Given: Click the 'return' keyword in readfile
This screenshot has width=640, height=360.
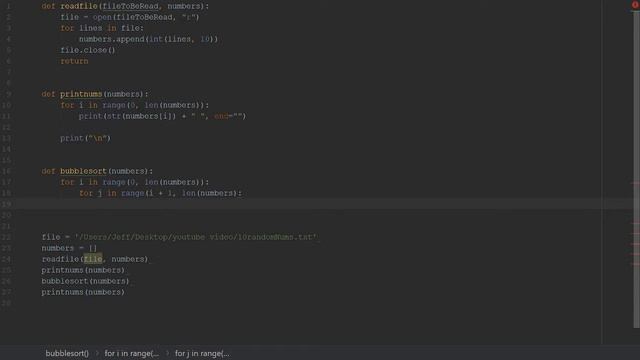Looking at the screenshot, I should pyautogui.click(x=74, y=61).
